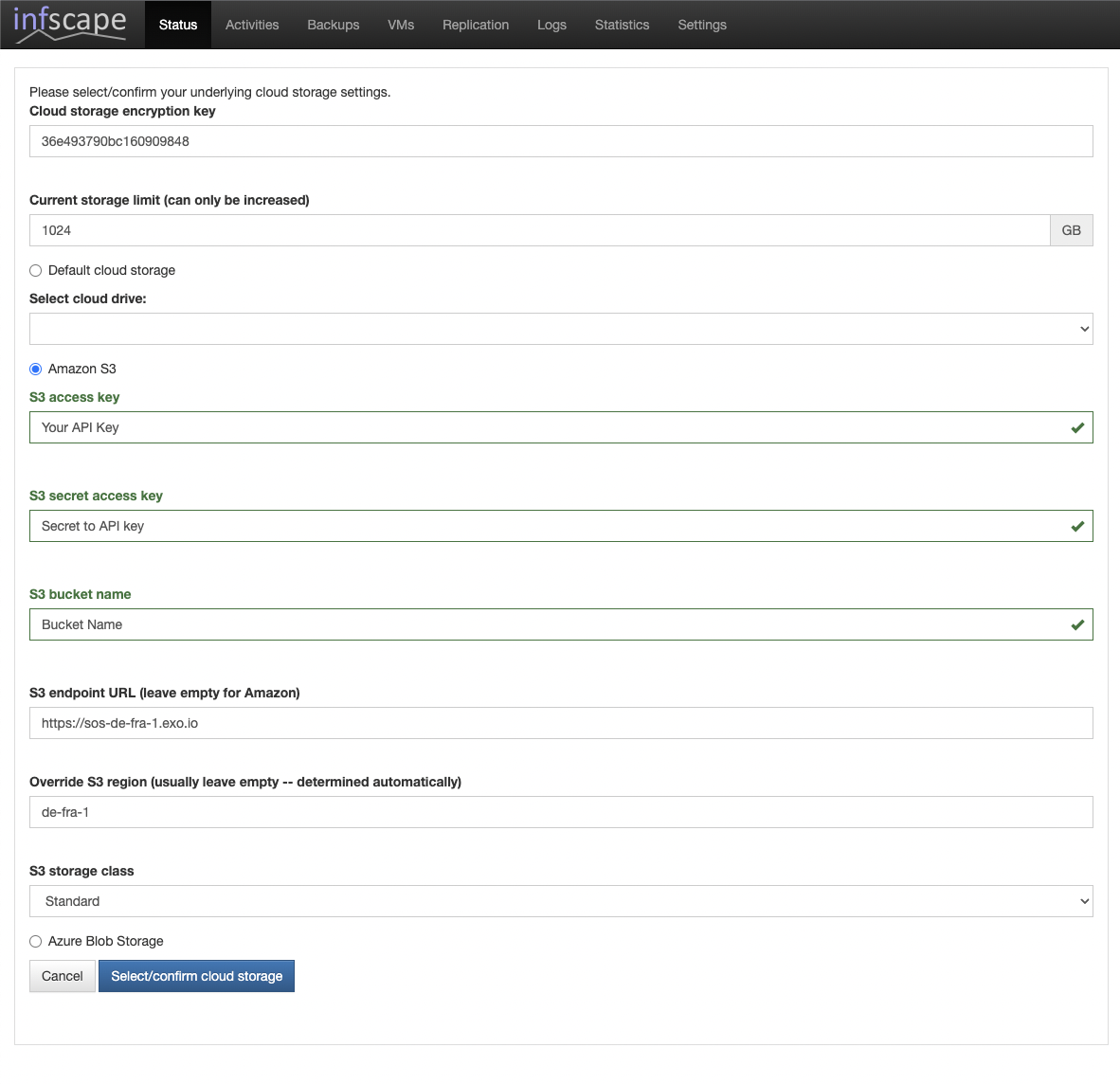The width and height of the screenshot is (1120, 1084).
Task: Open the Activities tab
Action: pyautogui.click(x=252, y=25)
